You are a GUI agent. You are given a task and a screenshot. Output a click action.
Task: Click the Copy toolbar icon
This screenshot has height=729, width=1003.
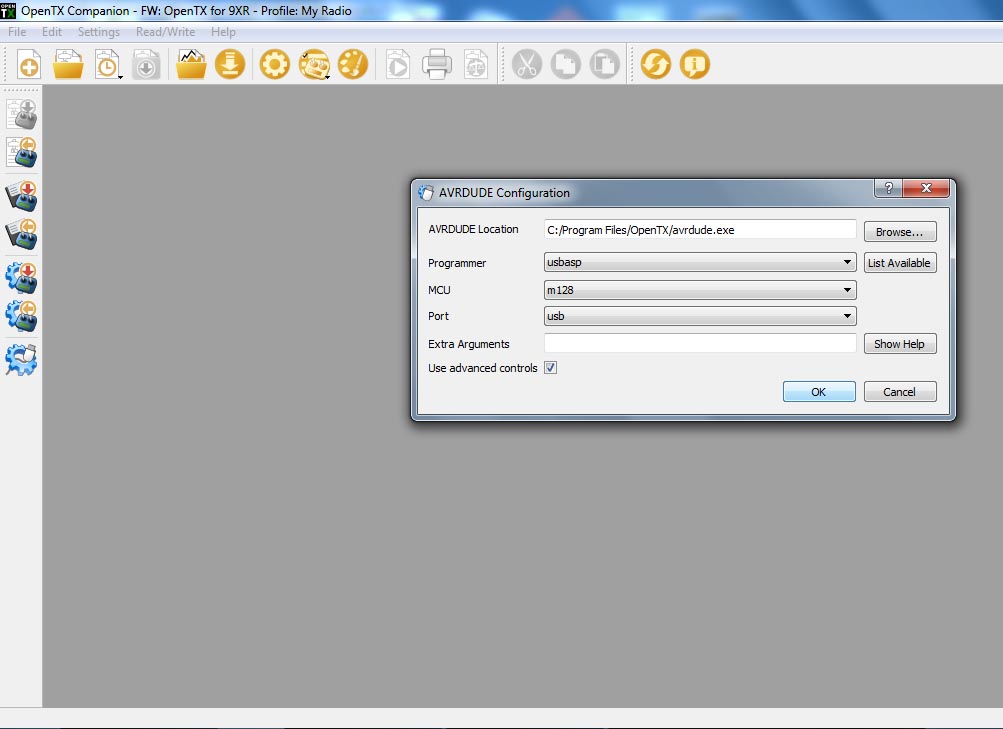(x=566, y=64)
